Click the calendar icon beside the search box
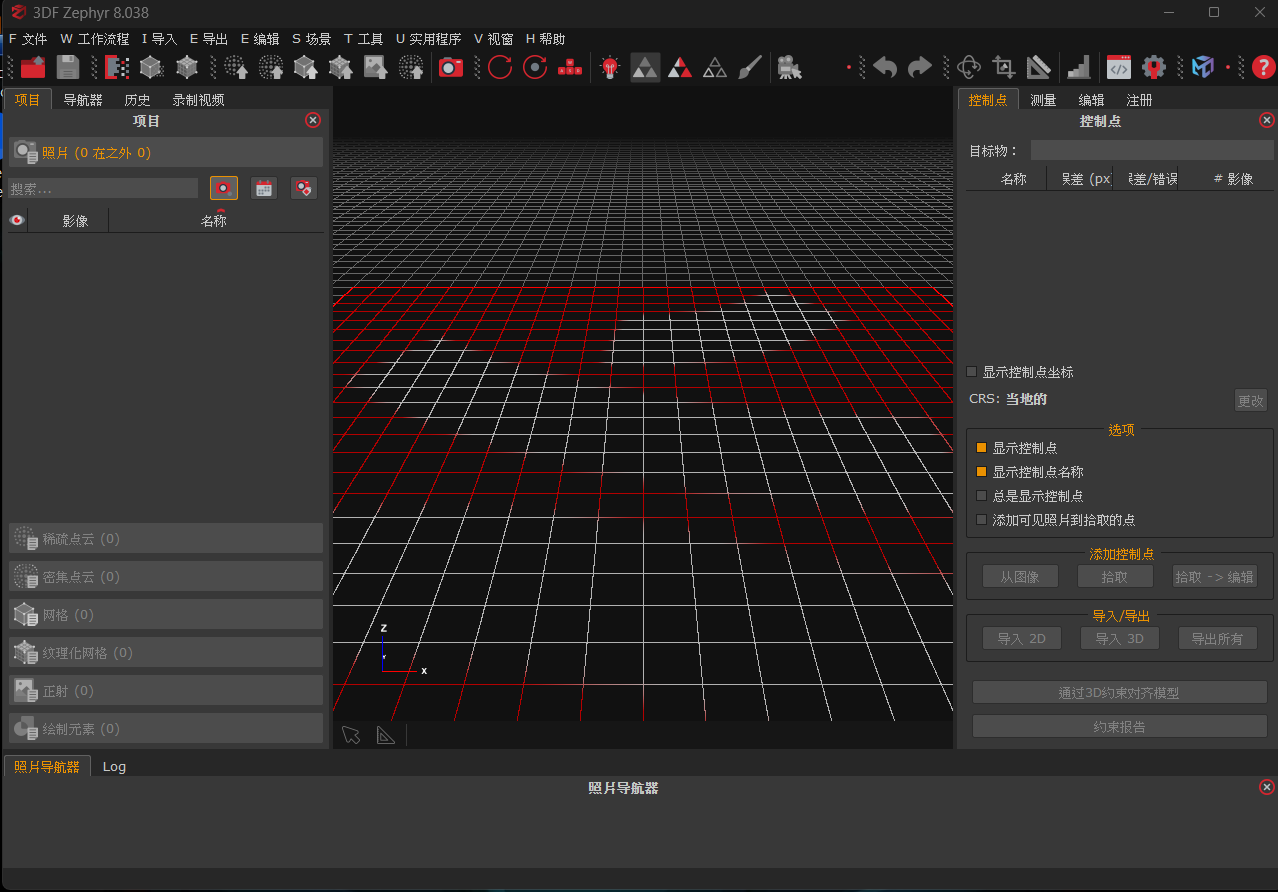Screen dimensions: 1278x892 click(x=264, y=188)
